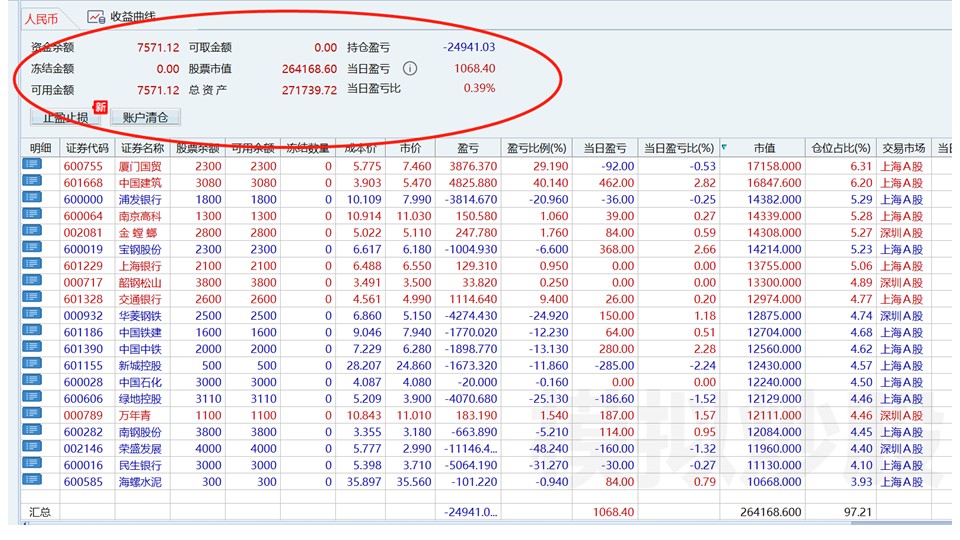960x540 pixels.
Task: Click total market value 264168.600 in 汇总 row
Action: pos(770,512)
